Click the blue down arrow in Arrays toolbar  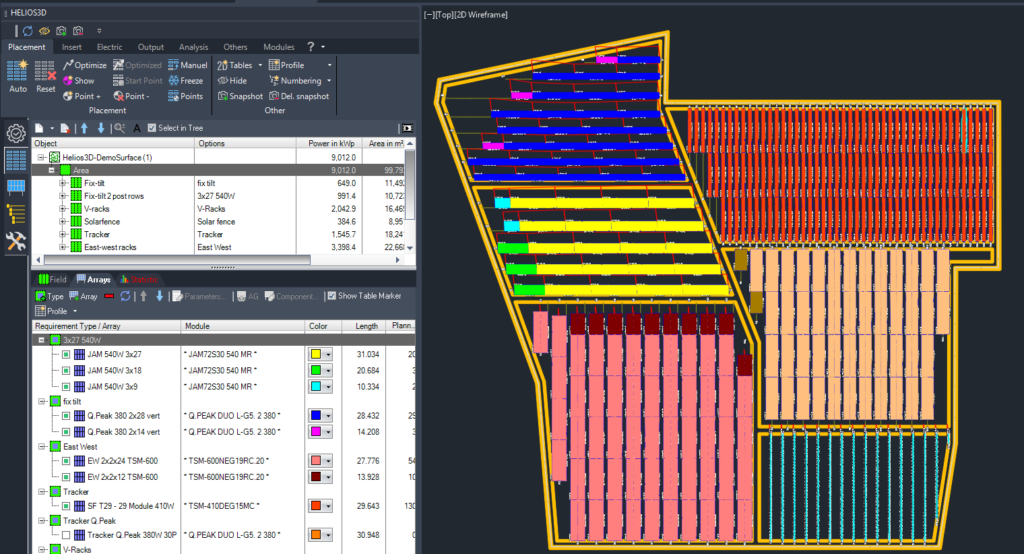click(x=159, y=296)
